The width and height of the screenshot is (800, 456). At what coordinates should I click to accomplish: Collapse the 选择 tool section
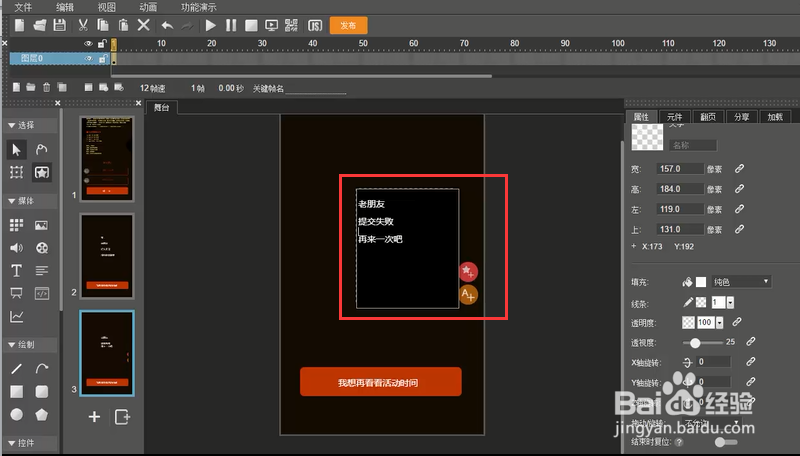[11, 125]
